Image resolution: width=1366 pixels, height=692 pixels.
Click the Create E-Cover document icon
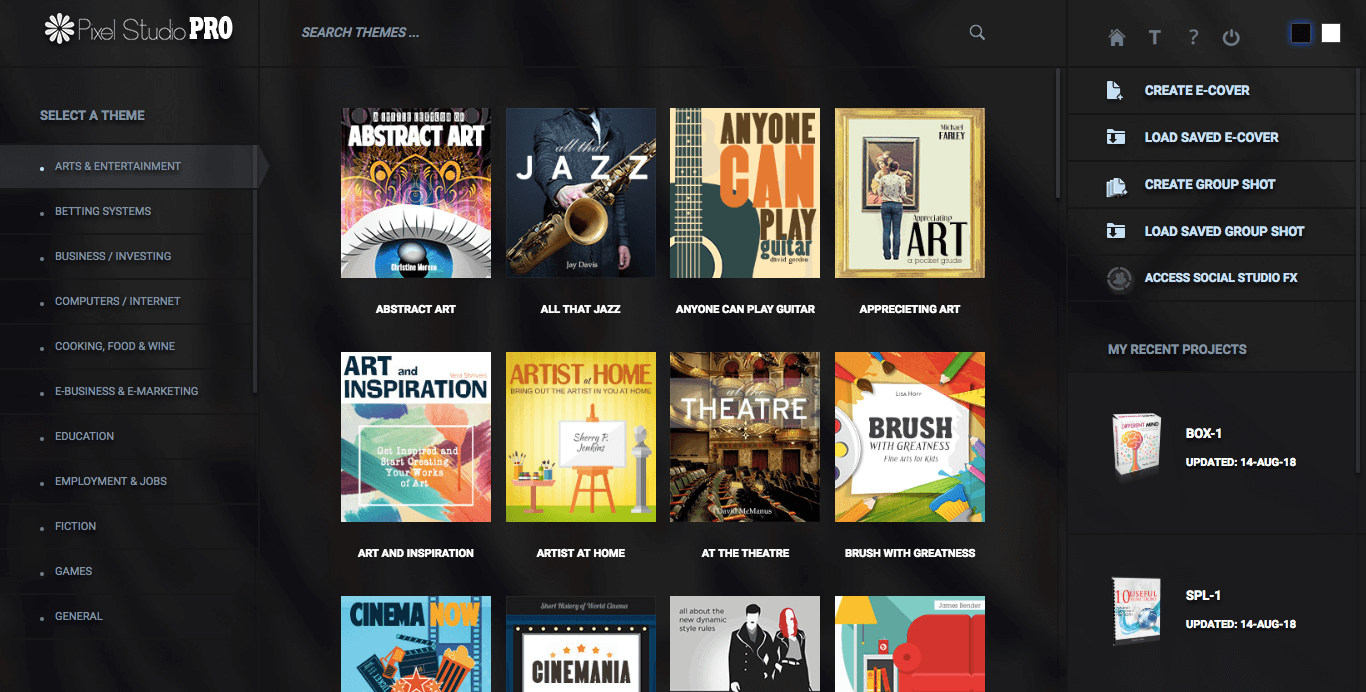point(1116,91)
